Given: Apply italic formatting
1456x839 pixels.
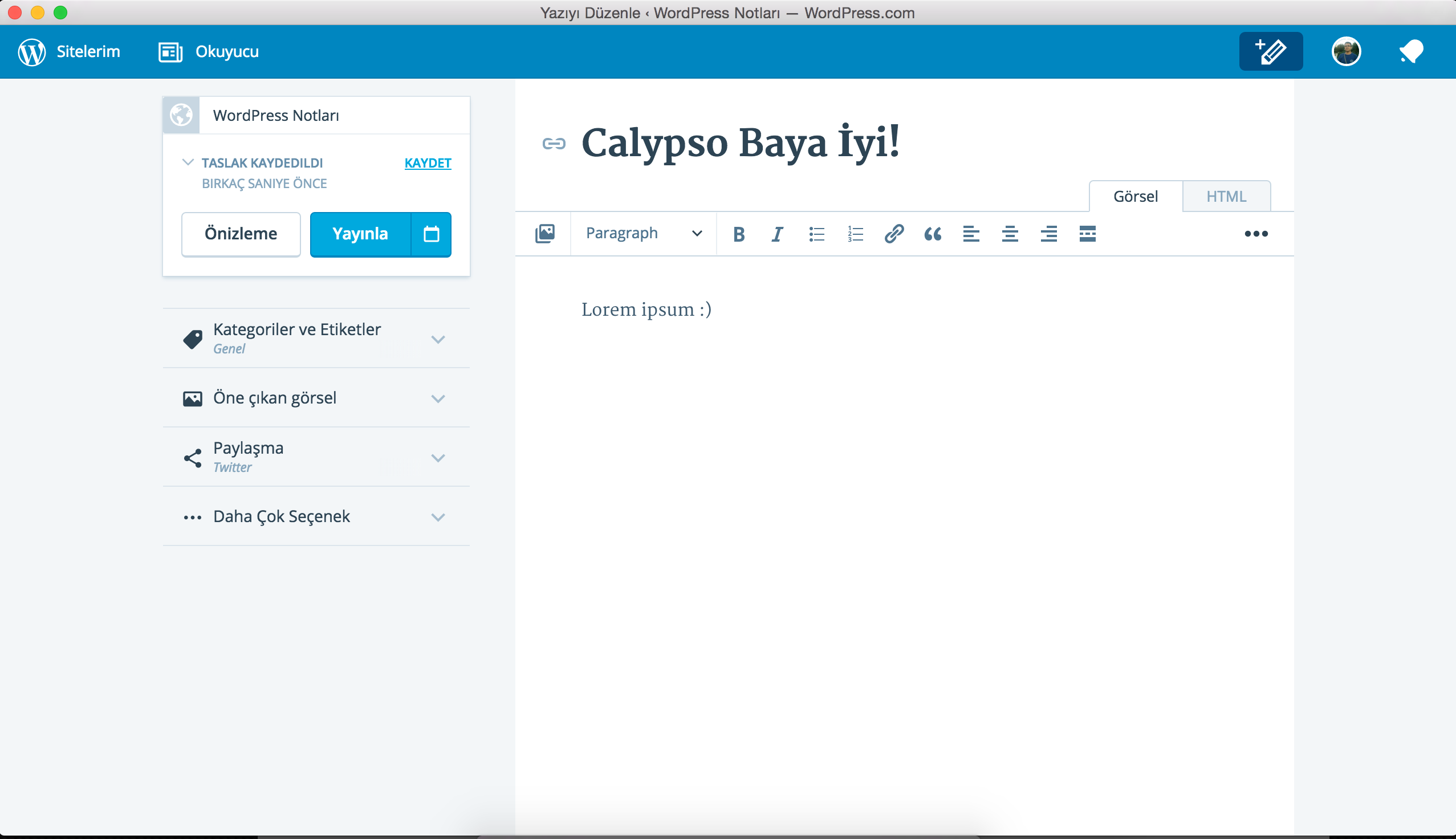Looking at the screenshot, I should [x=776, y=233].
